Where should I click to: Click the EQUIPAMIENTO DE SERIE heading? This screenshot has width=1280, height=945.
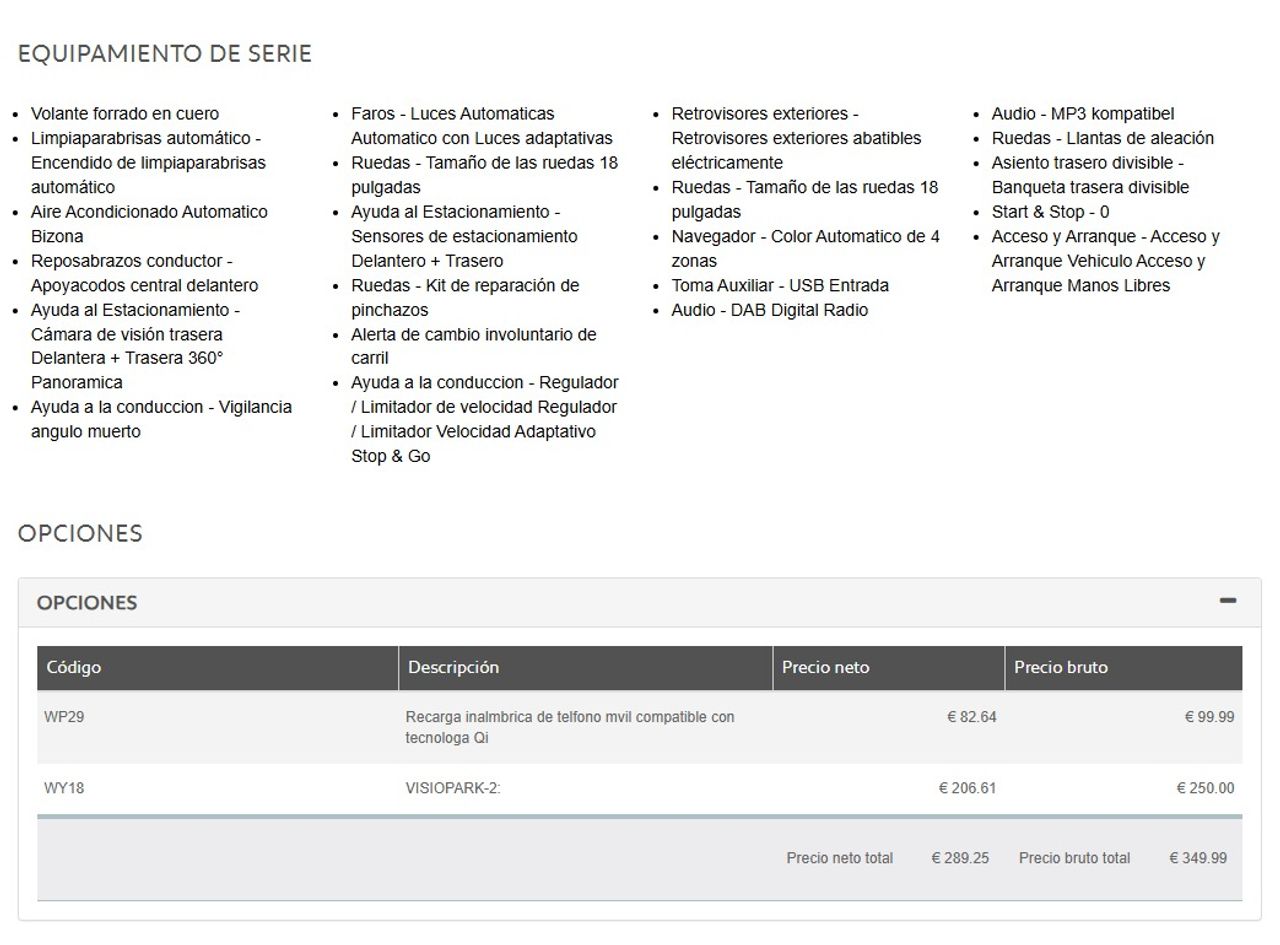tap(165, 54)
